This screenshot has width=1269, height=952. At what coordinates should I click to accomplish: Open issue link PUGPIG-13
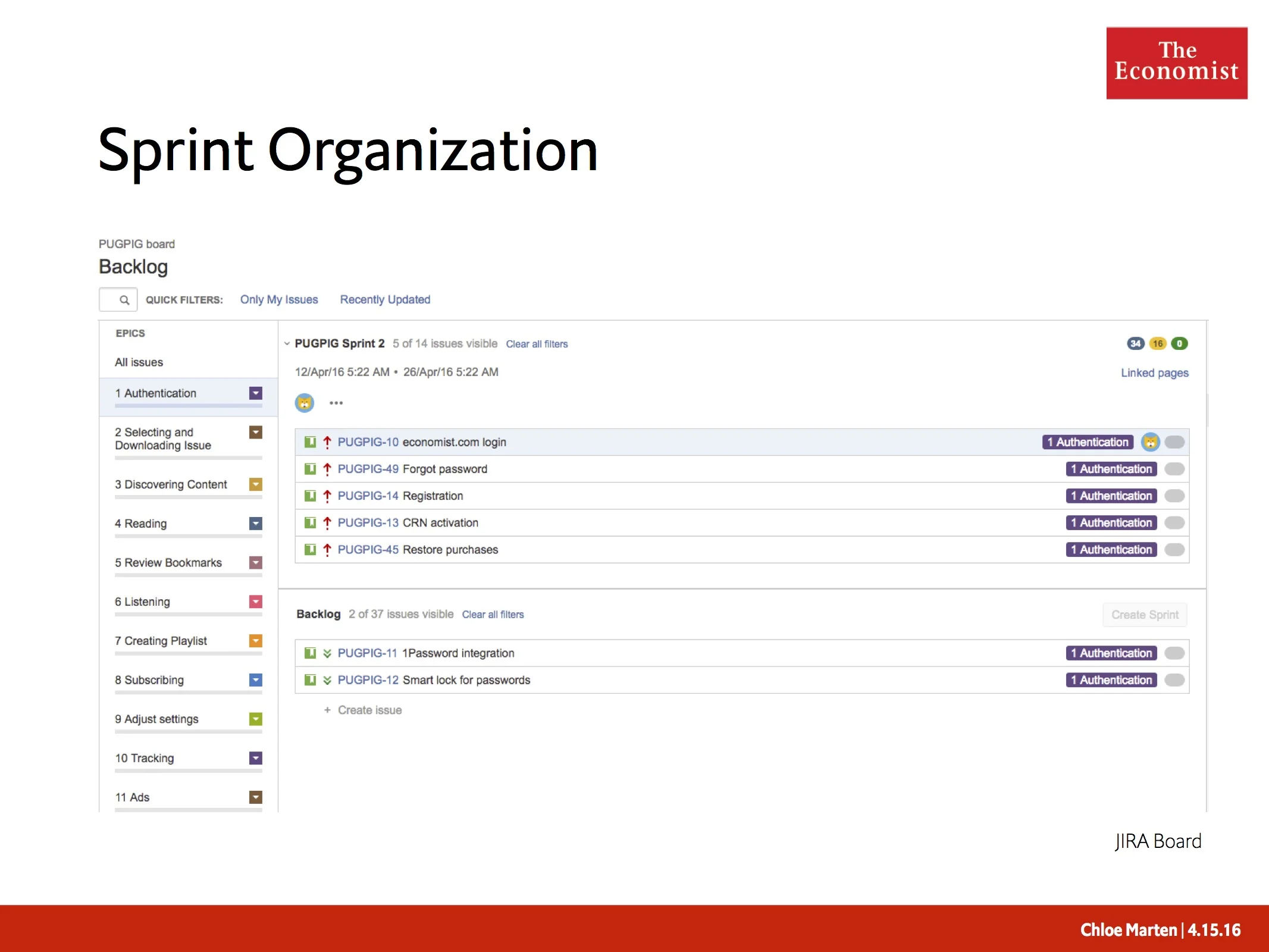point(368,522)
